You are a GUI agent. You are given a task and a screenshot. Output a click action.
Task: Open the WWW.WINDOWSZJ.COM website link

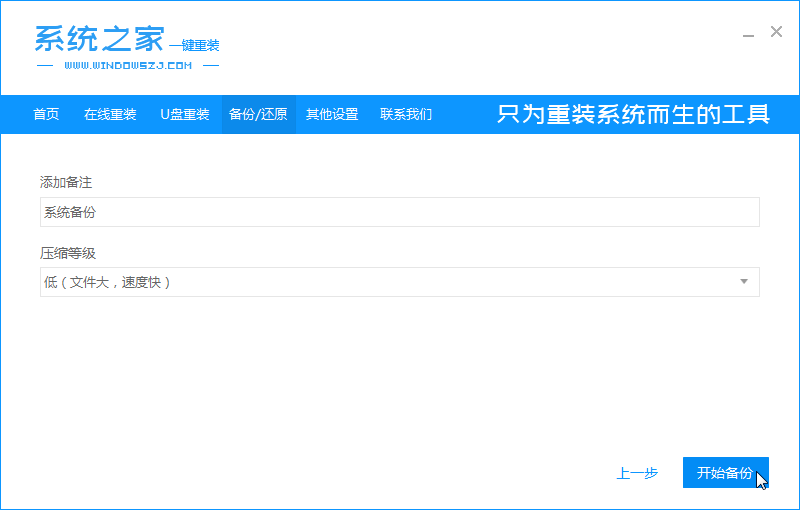point(128,66)
